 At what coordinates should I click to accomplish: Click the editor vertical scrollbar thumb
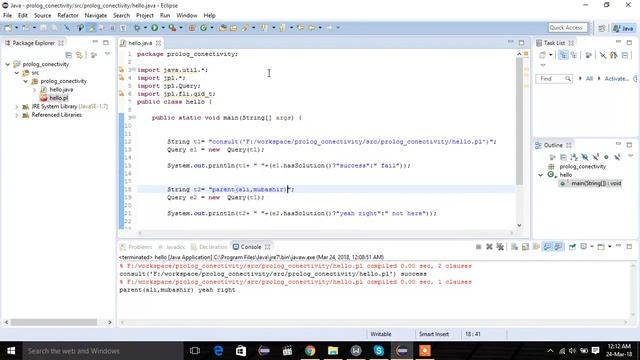click(519, 121)
